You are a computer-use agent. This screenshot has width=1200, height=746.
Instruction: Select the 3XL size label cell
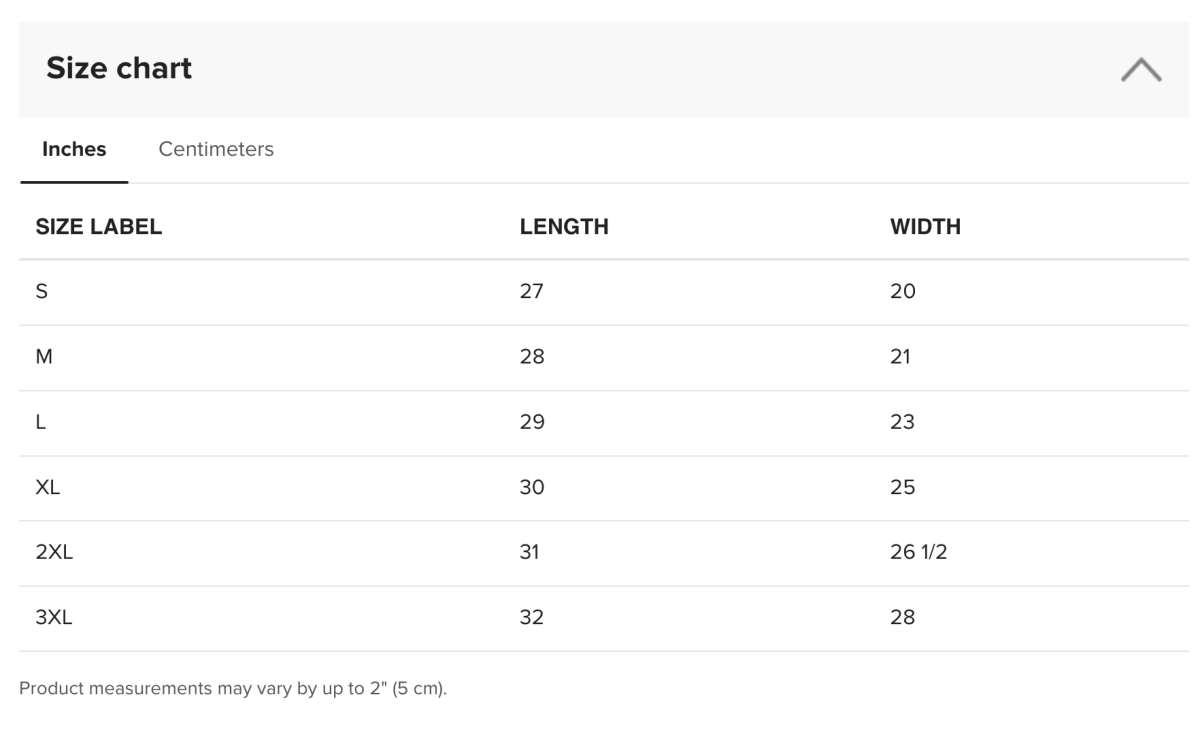click(54, 617)
